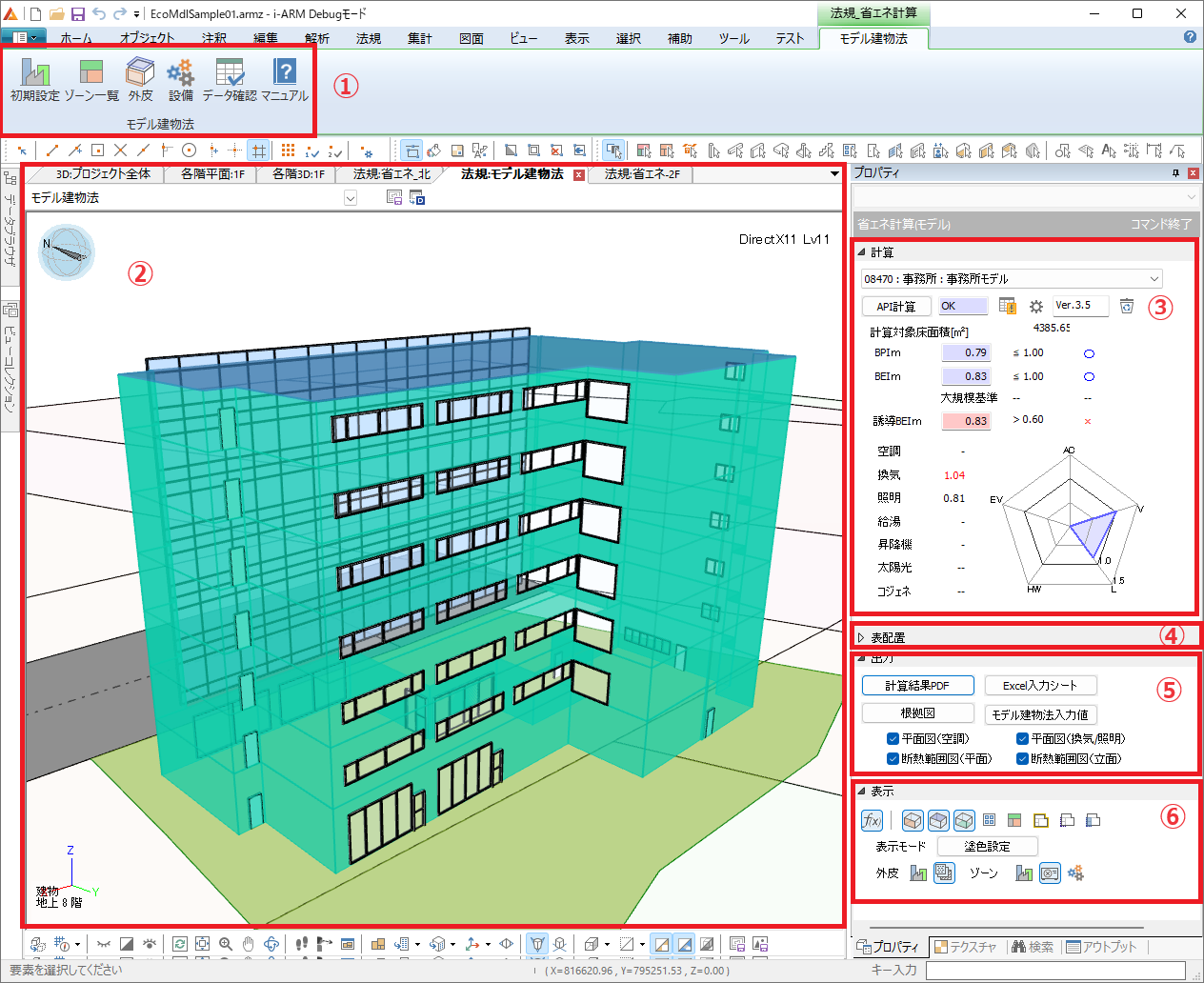
Task: Click the fx icon in 表示 section
Action: coord(872,820)
